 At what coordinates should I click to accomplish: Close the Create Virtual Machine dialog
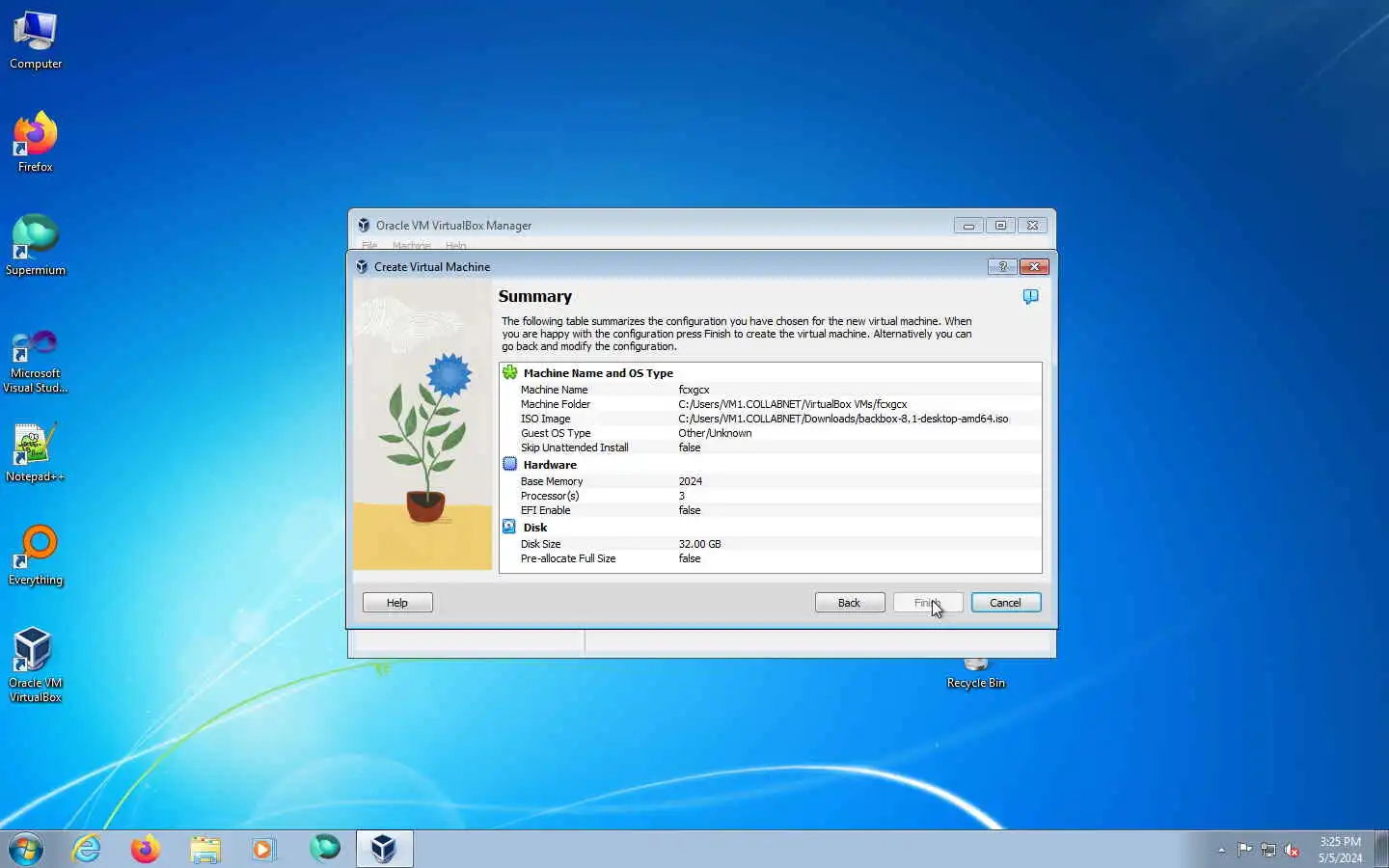tap(1034, 266)
